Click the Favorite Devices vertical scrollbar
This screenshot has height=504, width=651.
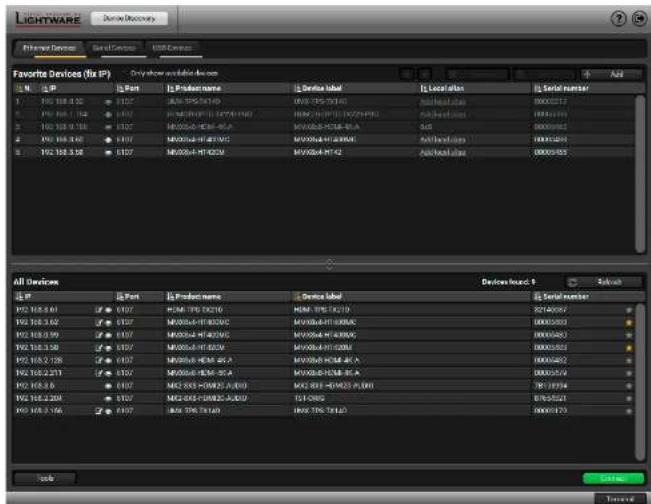click(640, 174)
